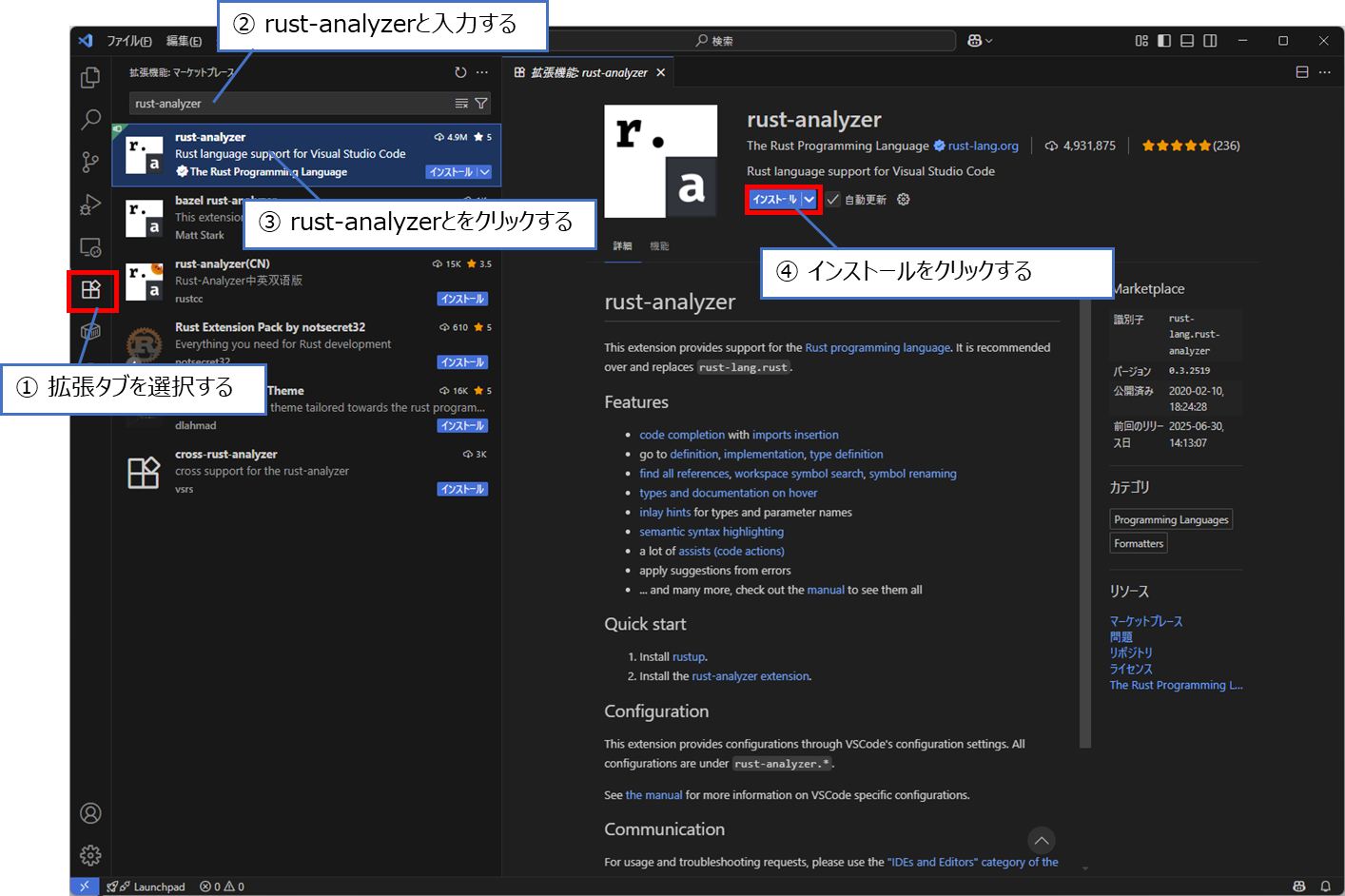Click the rust-analyzer search input field
Image resolution: width=1345 pixels, height=896 pixels.
click(285, 103)
